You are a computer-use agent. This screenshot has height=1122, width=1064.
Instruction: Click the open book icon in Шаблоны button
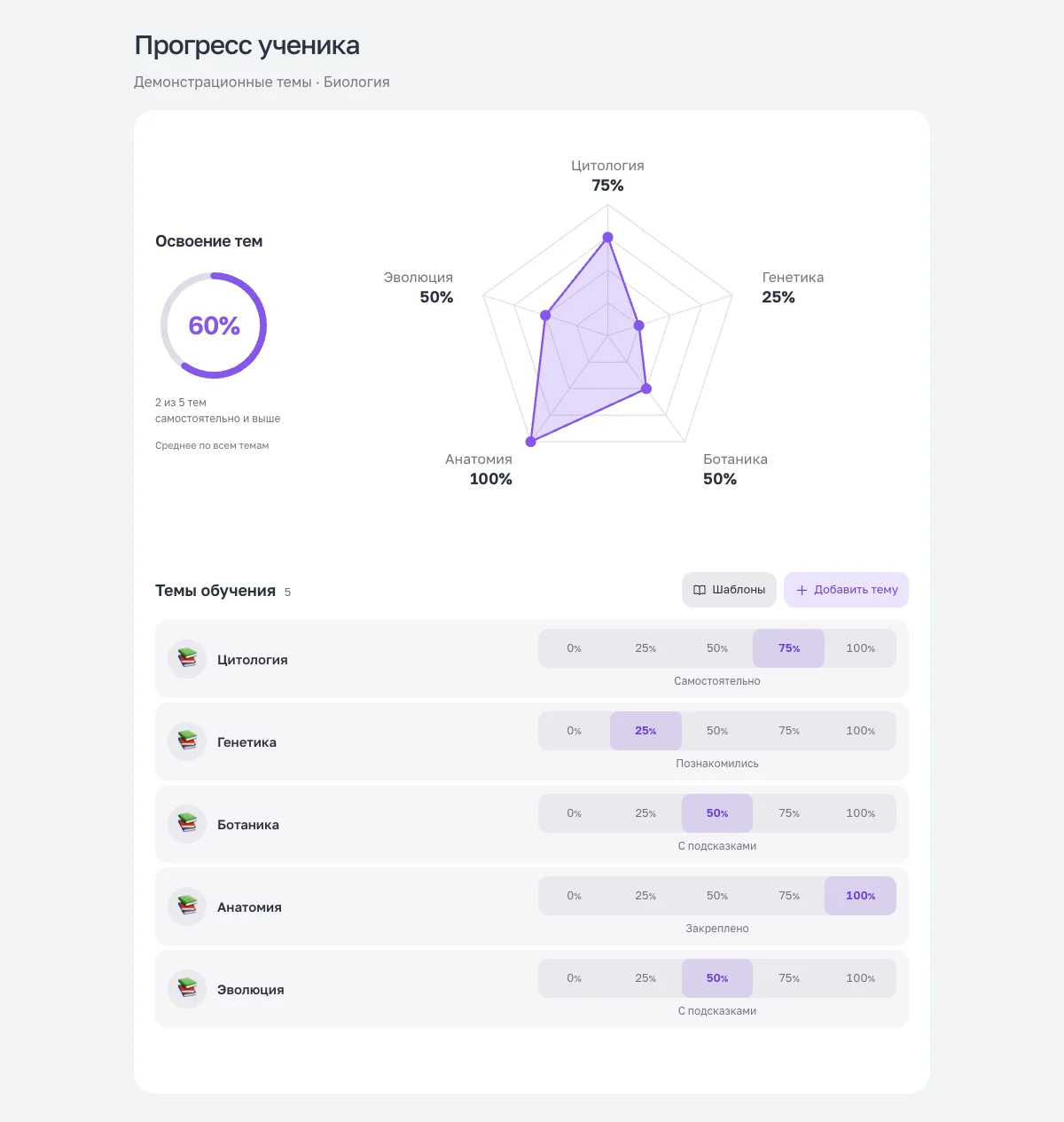(x=700, y=590)
